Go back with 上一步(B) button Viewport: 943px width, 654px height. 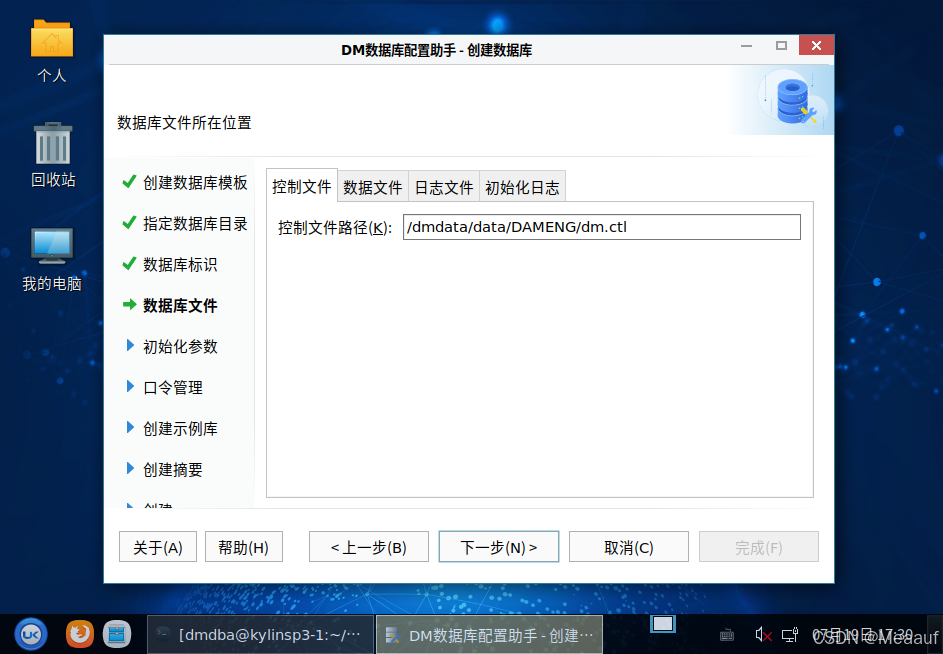(x=369, y=547)
